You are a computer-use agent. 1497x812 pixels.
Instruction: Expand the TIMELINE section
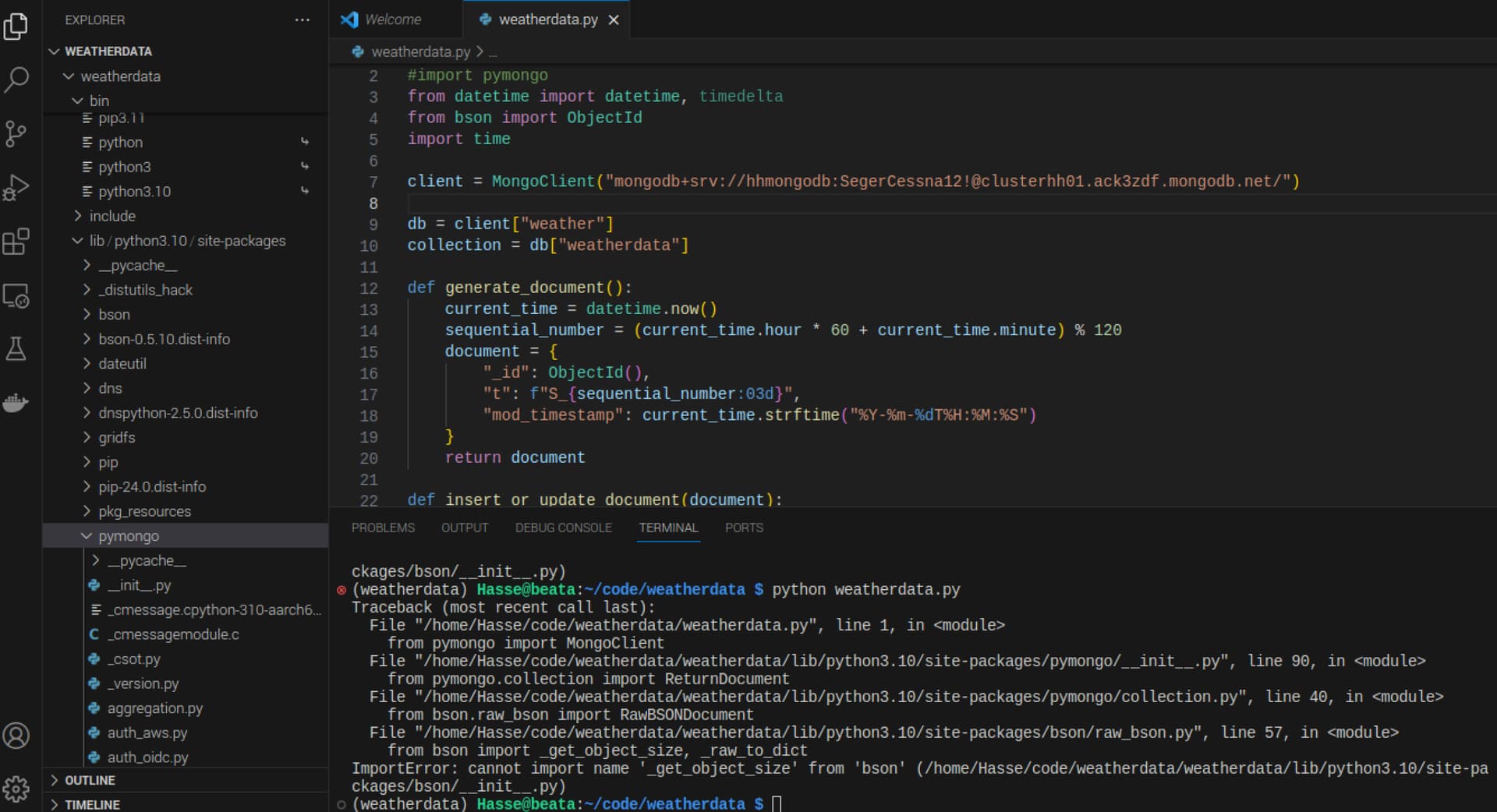tap(91, 804)
